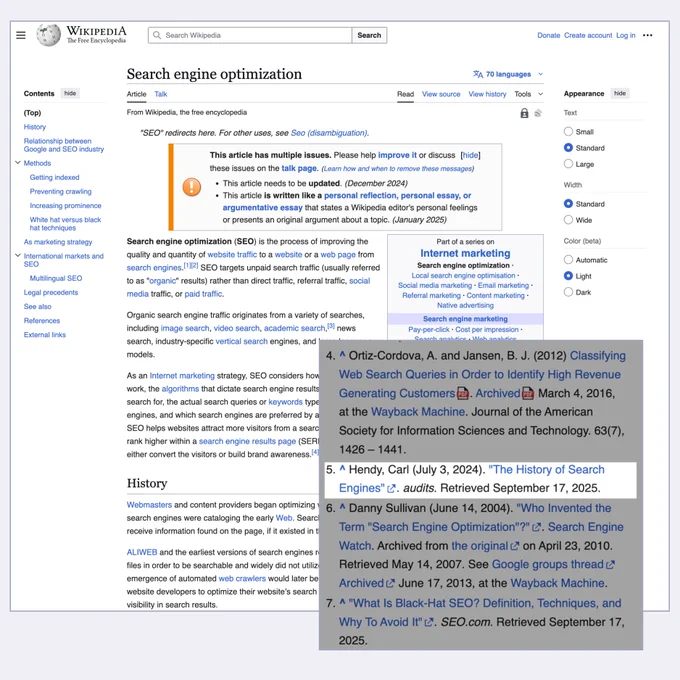
Task: Collapse International markets and SEO chevron
Action: pyautogui.click(x=18, y=255)
